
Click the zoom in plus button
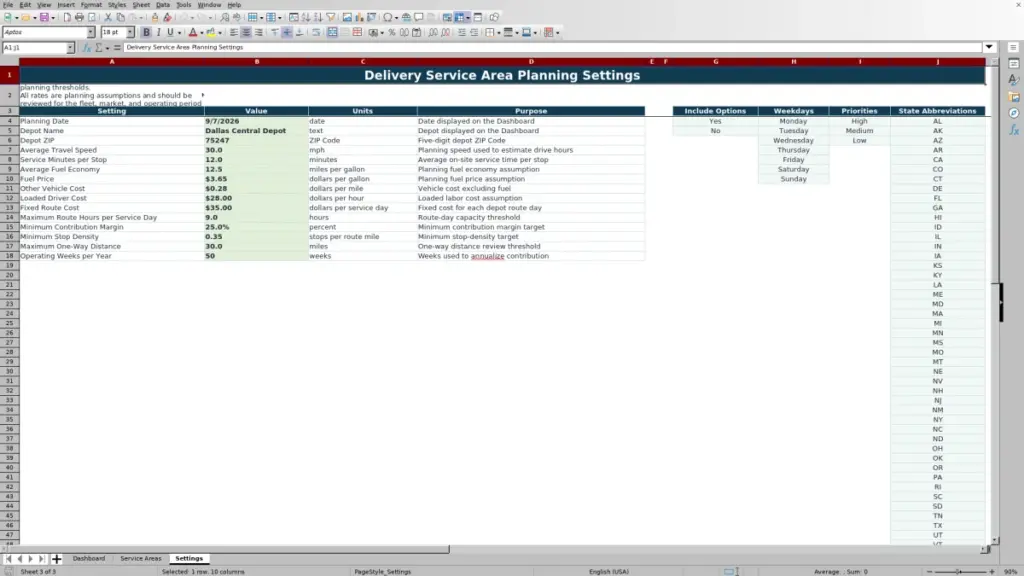click(992, 571)
